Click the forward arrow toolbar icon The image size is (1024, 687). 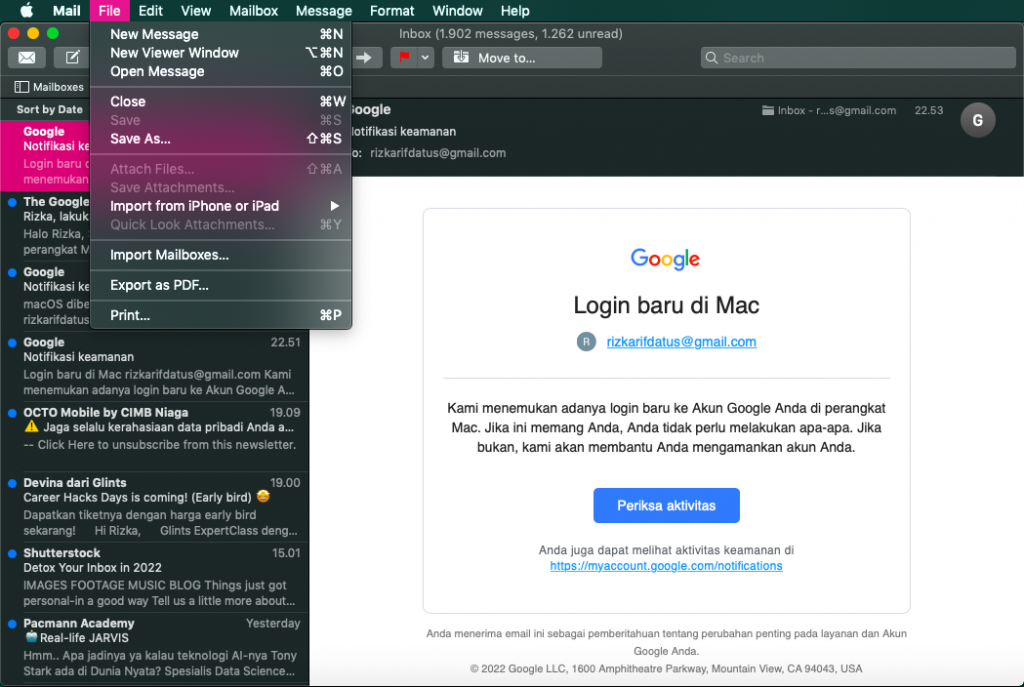[x=364, y=58]
